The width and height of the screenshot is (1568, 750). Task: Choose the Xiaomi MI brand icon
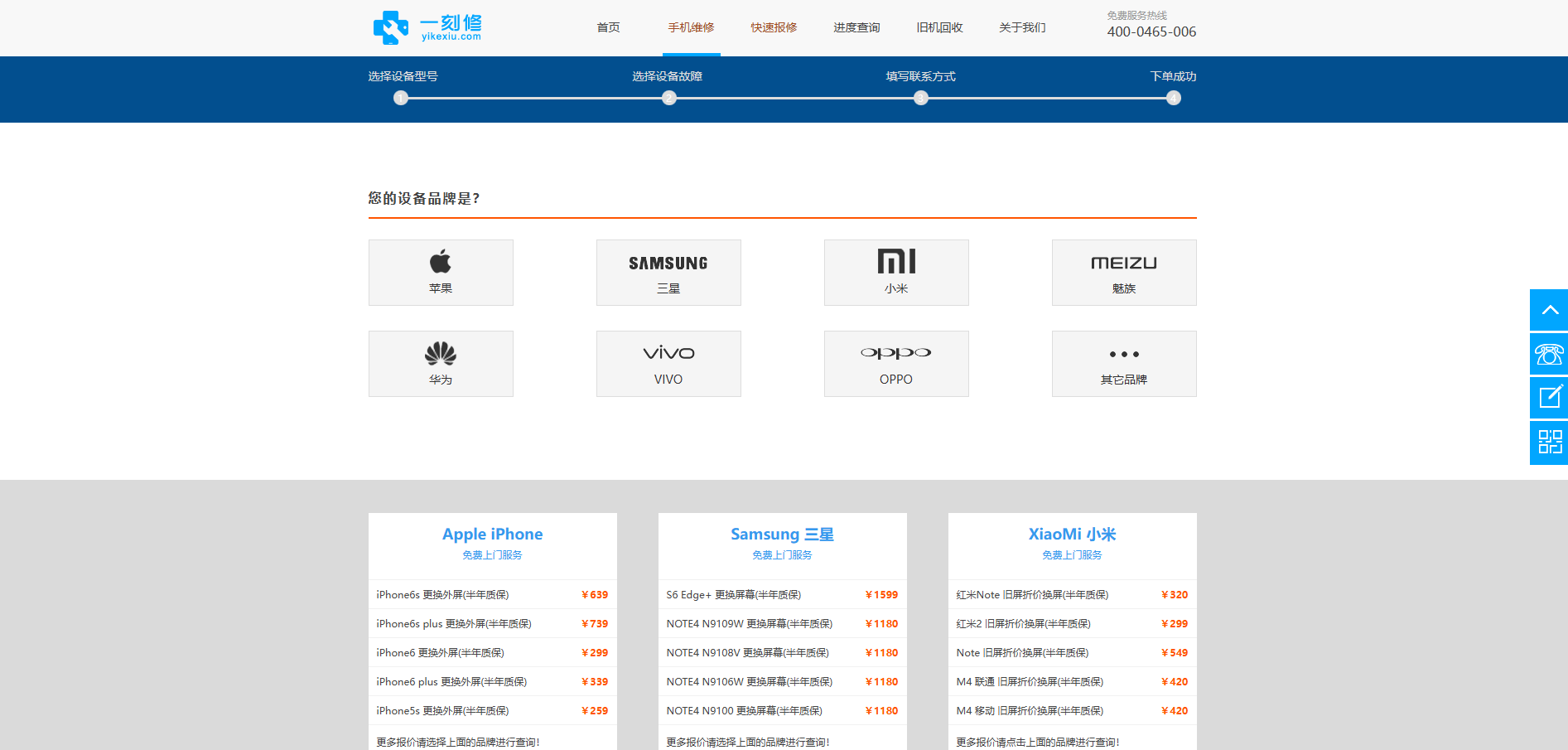click(x=895, y=272)
